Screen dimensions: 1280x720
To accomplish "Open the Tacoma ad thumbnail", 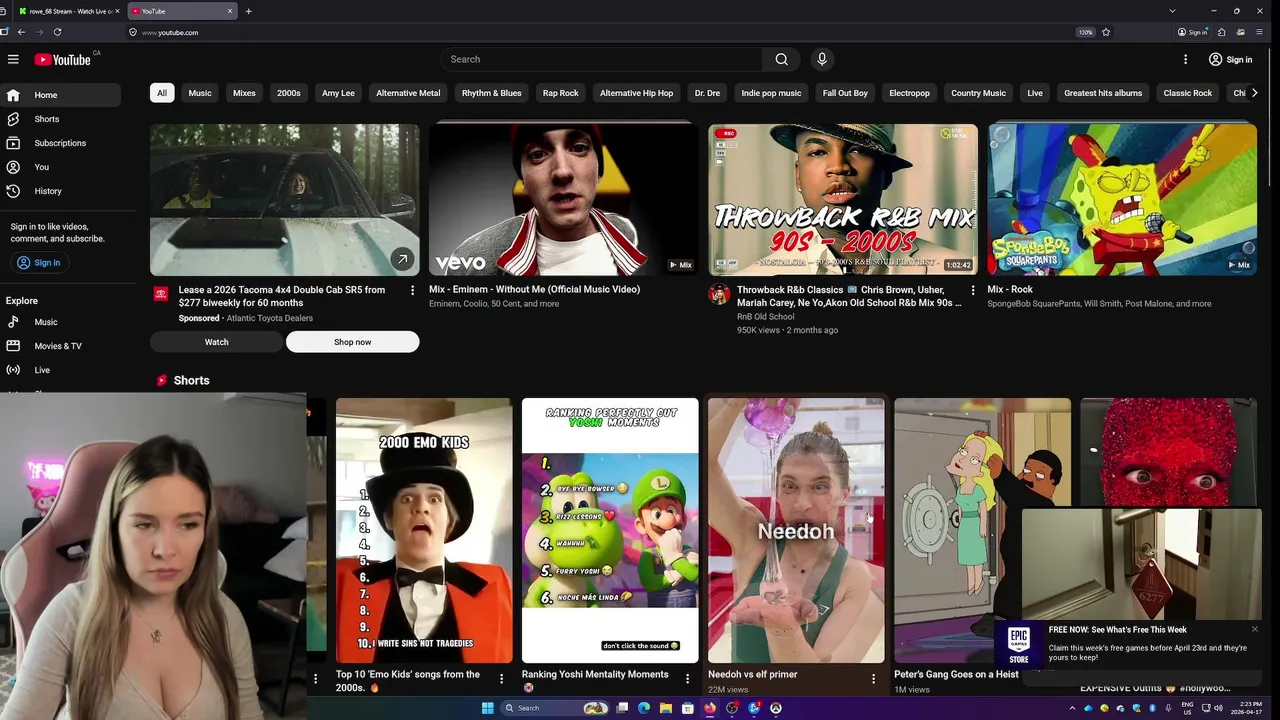I will pos(285,199).
